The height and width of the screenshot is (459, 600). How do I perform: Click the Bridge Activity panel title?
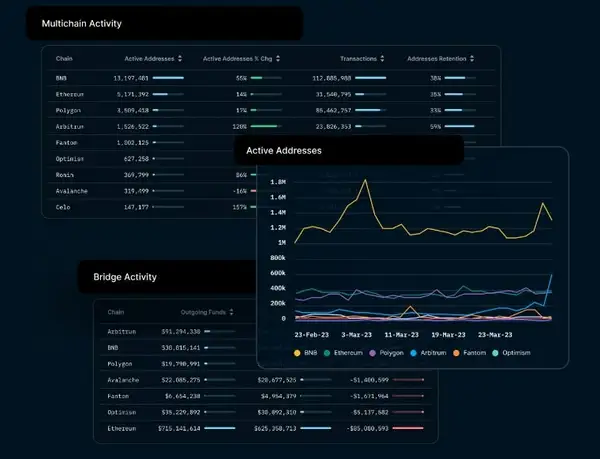[x=125, y=277]
